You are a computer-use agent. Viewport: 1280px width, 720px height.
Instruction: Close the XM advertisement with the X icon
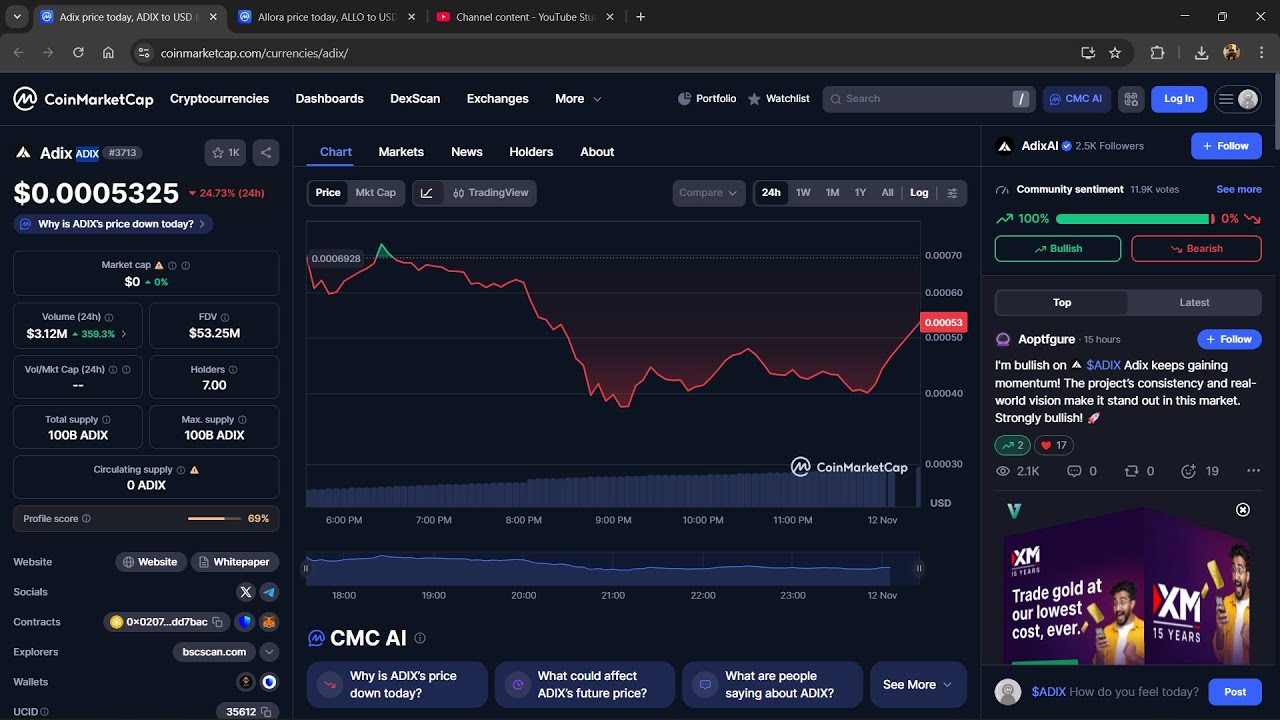click(x=1243, y=510)
